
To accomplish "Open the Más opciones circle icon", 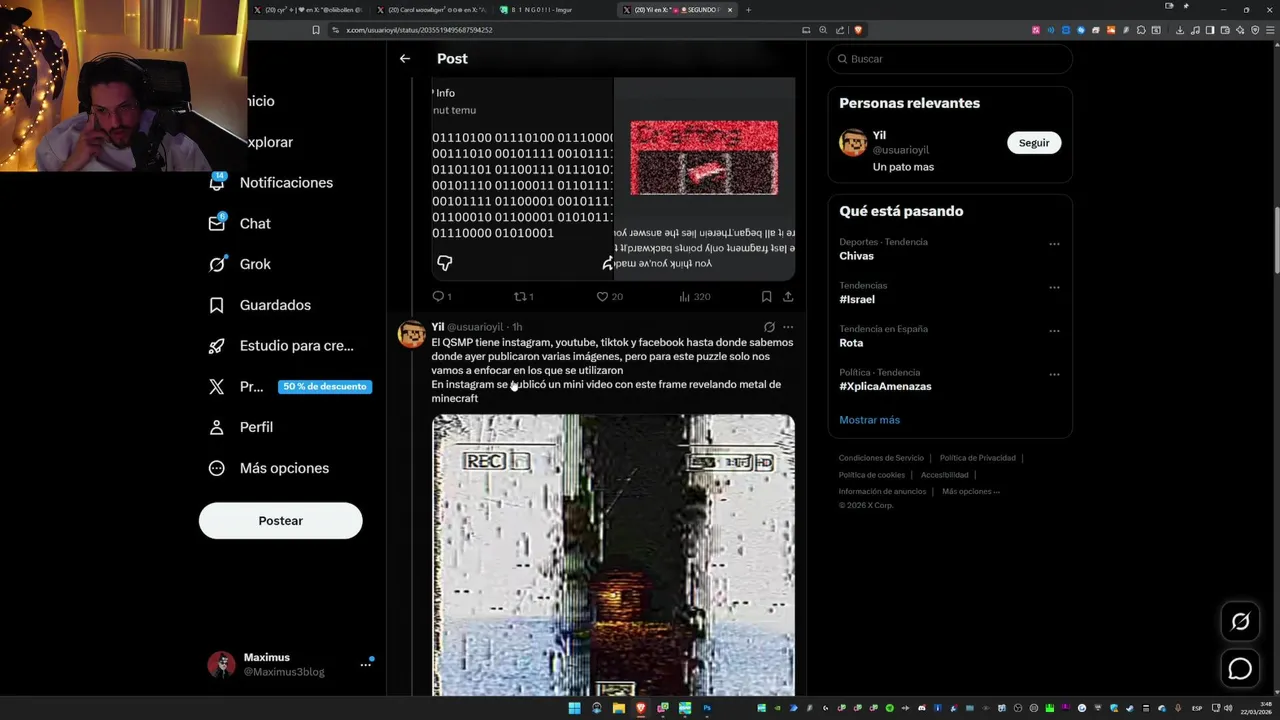I will pos(217,468).
